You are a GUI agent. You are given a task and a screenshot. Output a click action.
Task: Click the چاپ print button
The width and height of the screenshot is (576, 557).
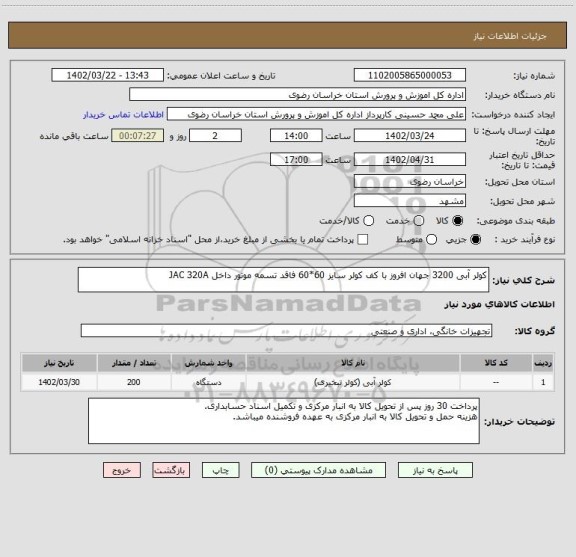click(220, 470)
